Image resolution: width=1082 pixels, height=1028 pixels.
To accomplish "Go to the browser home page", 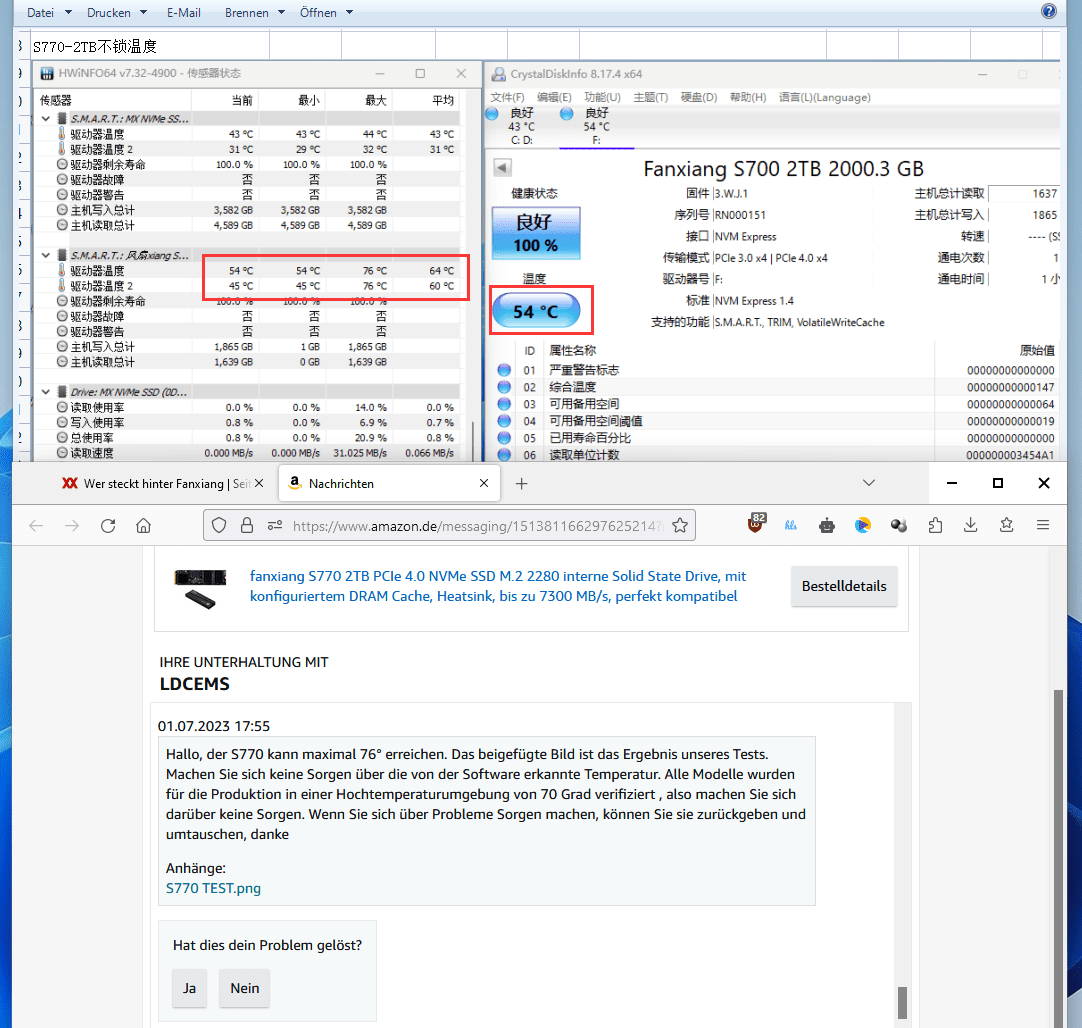I will coord(144,526).
